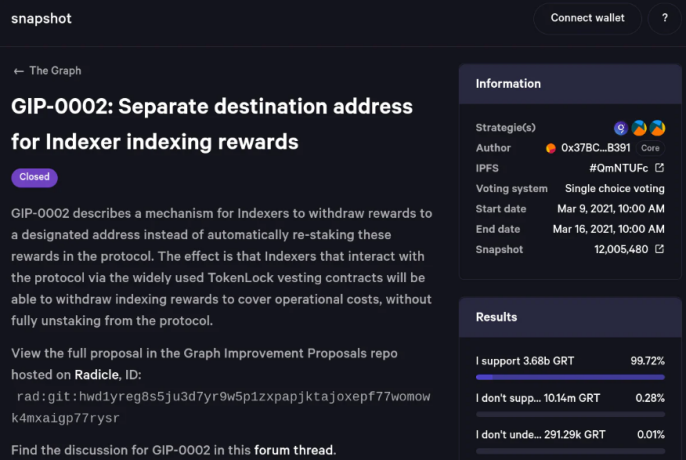Viewport: 686px width, 460px height.
Task: Open the snapshot home logo
Action: [41, 18]
